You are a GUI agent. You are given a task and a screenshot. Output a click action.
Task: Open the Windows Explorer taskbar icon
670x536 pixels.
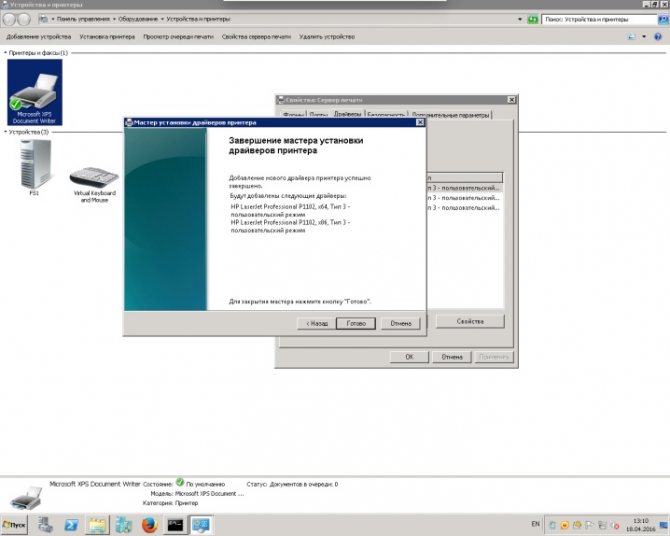pyautogui.click(x=98, y=525)
